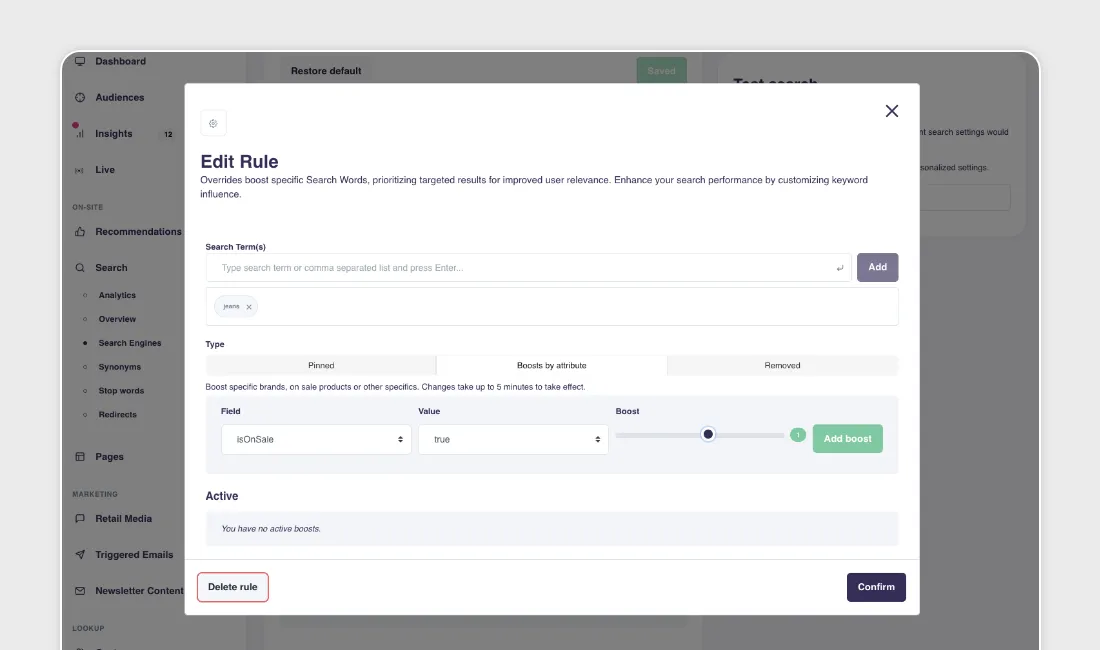Click Delete rule at the dialog bottom
Image resolution: width=1100 pixels, height=650 pixels.
click(x=232, y=587)
